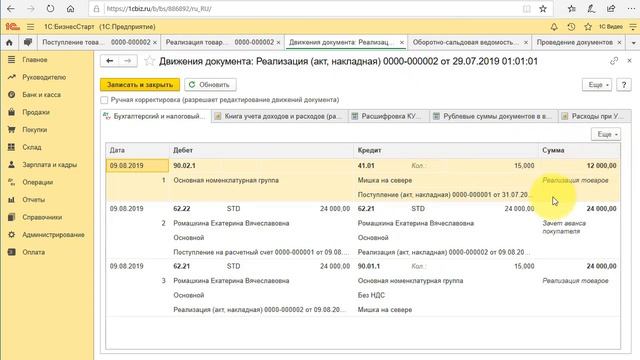Open the browser favorites list icon
The width and height of the screenshot is (640, 360).
click(571, 9)
